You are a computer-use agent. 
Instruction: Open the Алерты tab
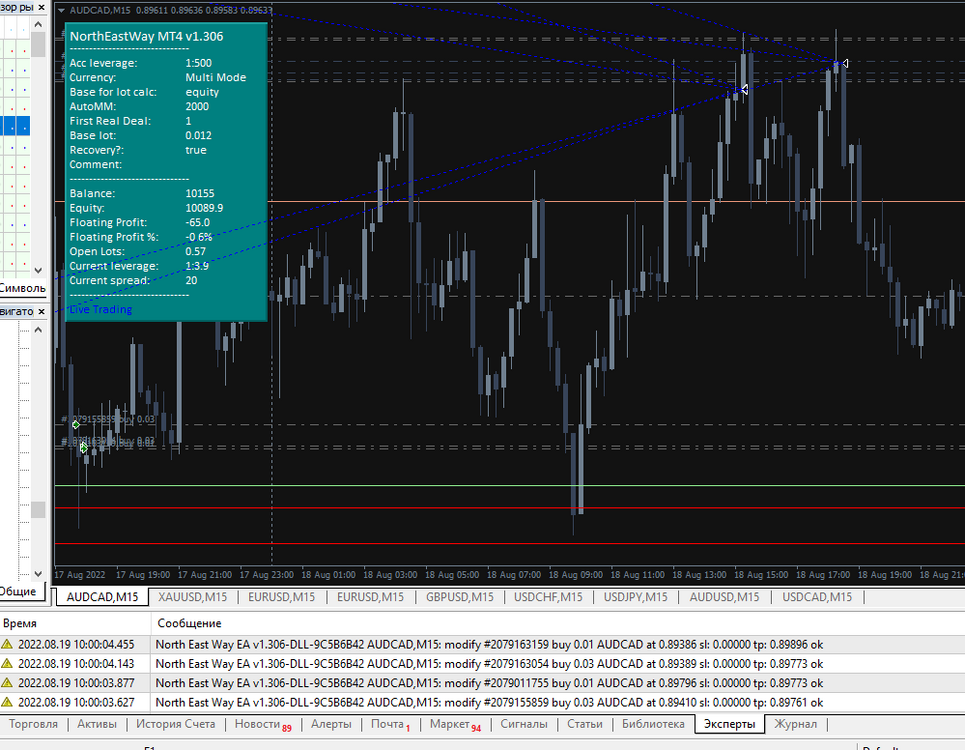[331, 724]
